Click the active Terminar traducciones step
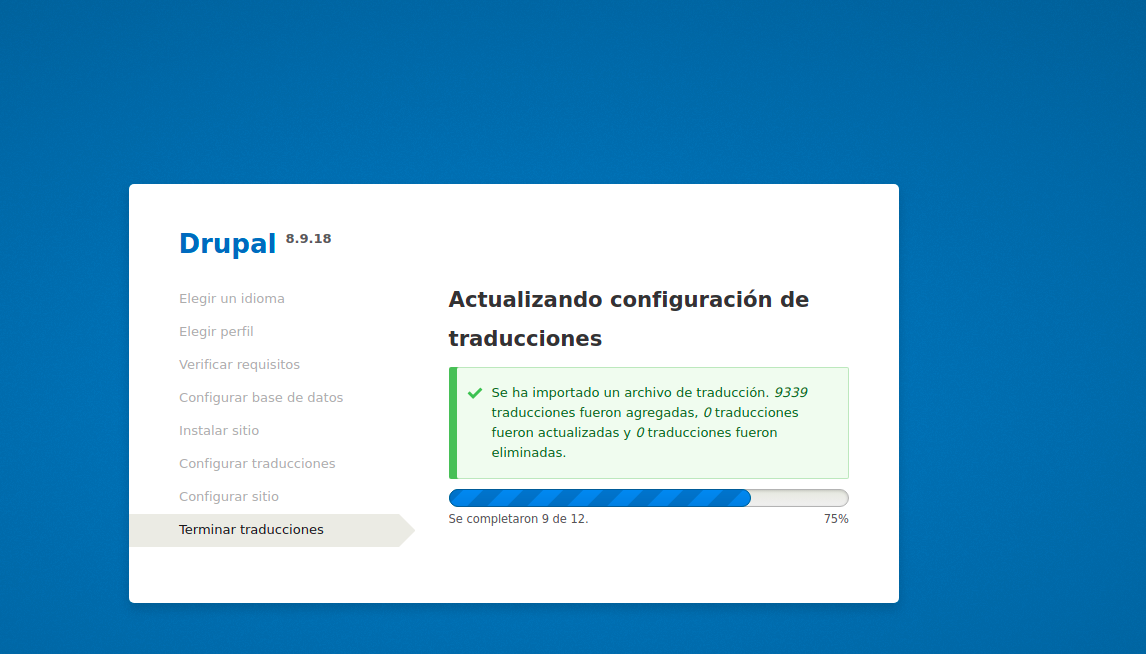This screenshot has width=1146, height=654. (x=251, y=529)
